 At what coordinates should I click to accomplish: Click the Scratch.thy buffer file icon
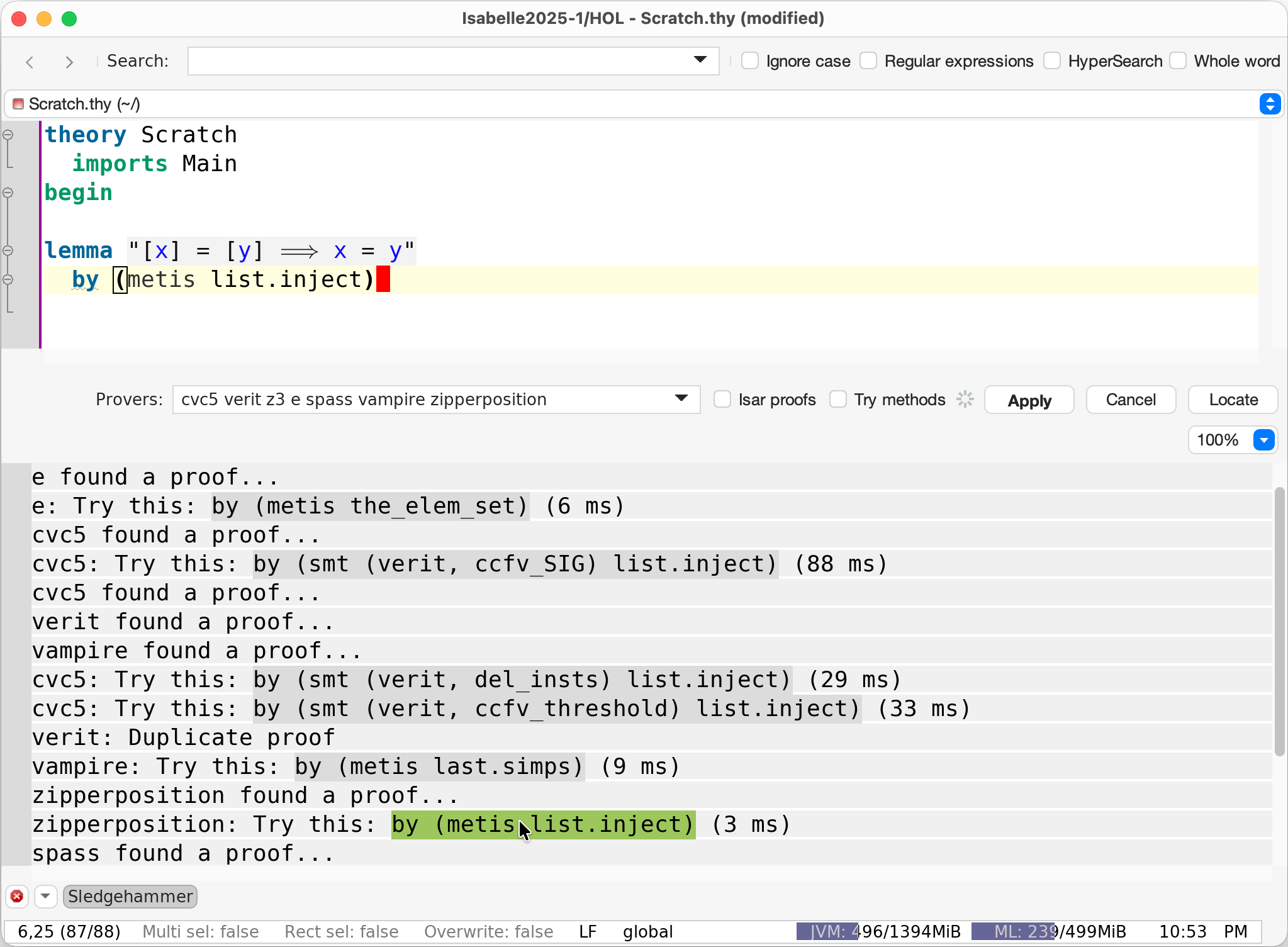[x=18, y=104]
